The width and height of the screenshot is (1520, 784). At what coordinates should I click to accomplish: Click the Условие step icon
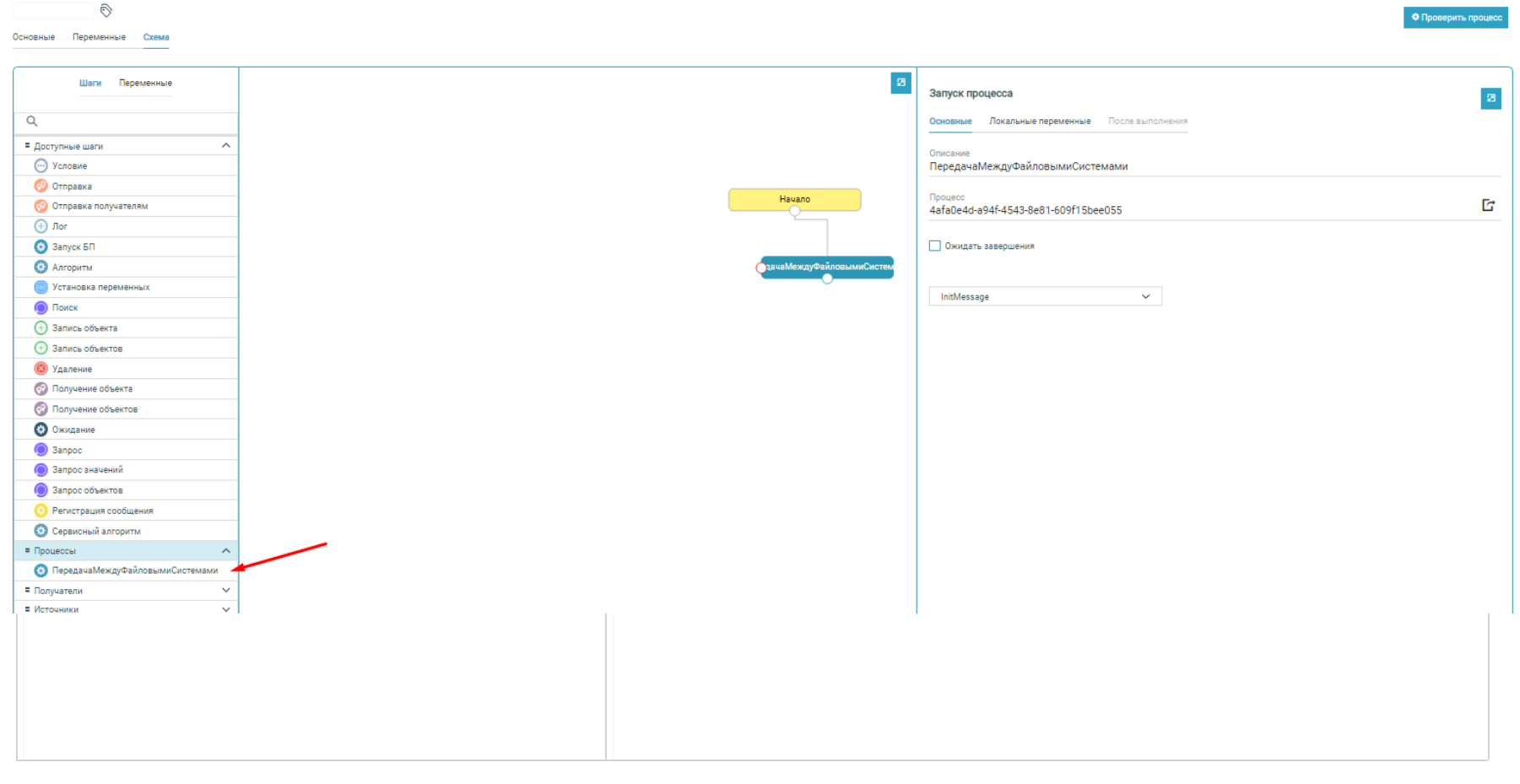coord(41,166)
